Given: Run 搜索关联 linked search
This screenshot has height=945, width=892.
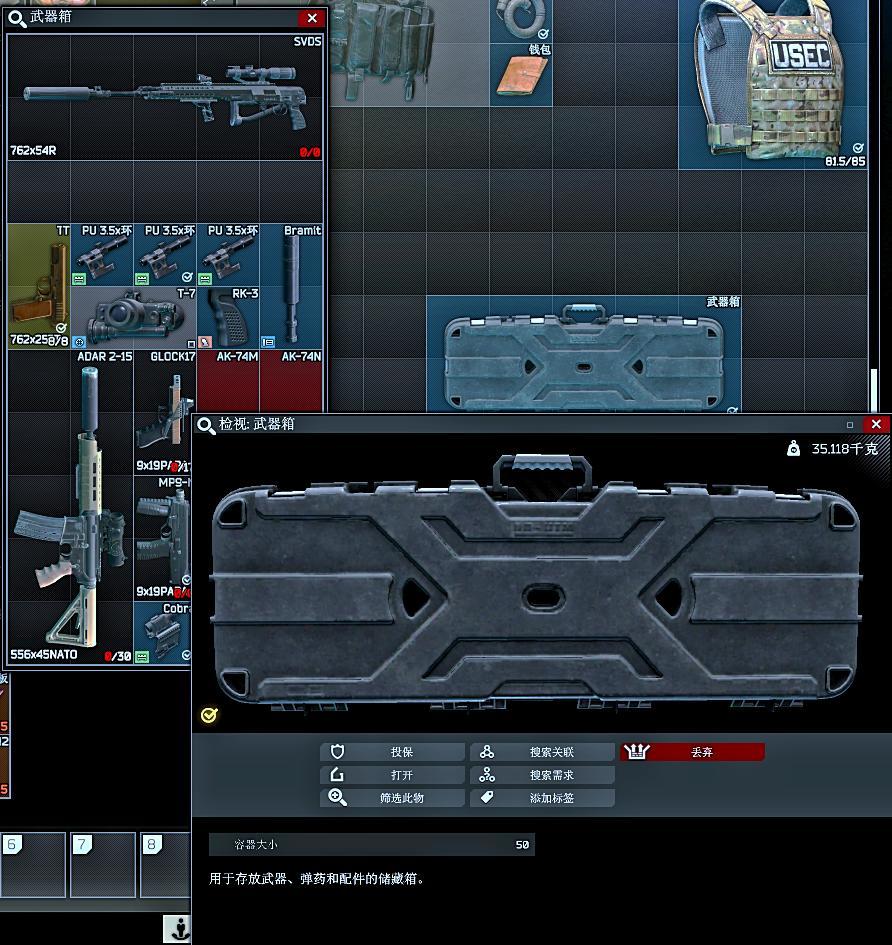Looking at the screenshot, I should 542,752.
